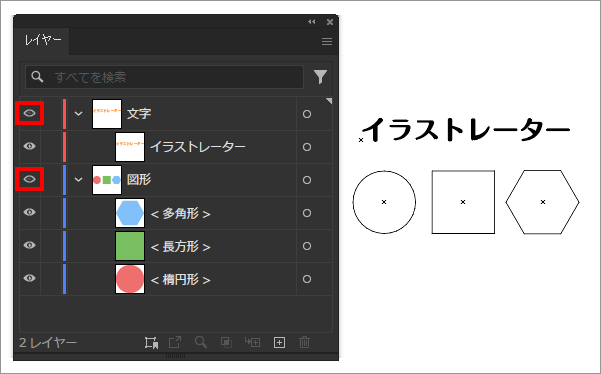
Task: Click the Create New Layer icon
Action: pyautogui.click(x=279, y=342)
